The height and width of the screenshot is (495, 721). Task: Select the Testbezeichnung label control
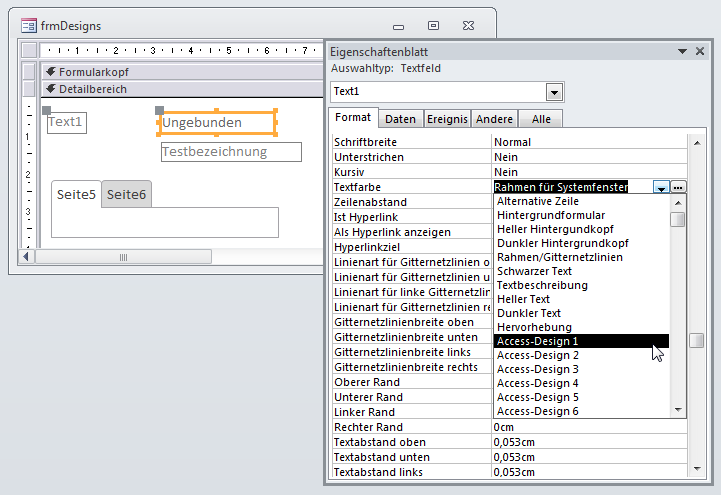tap(231, 152)
